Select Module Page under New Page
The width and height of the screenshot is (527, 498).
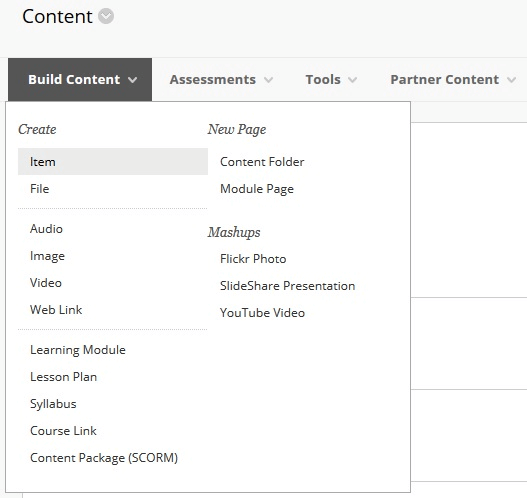(257, 189)
